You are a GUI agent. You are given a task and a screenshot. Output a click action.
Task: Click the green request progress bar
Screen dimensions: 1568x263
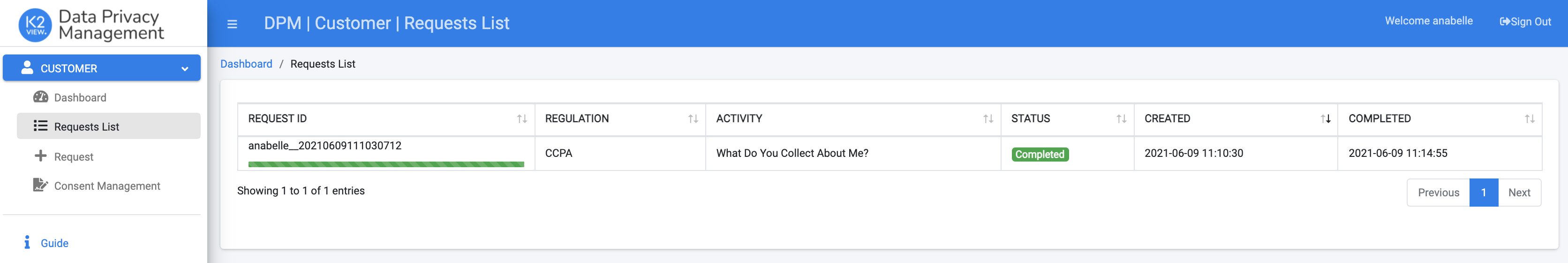(x=386, y=164)
